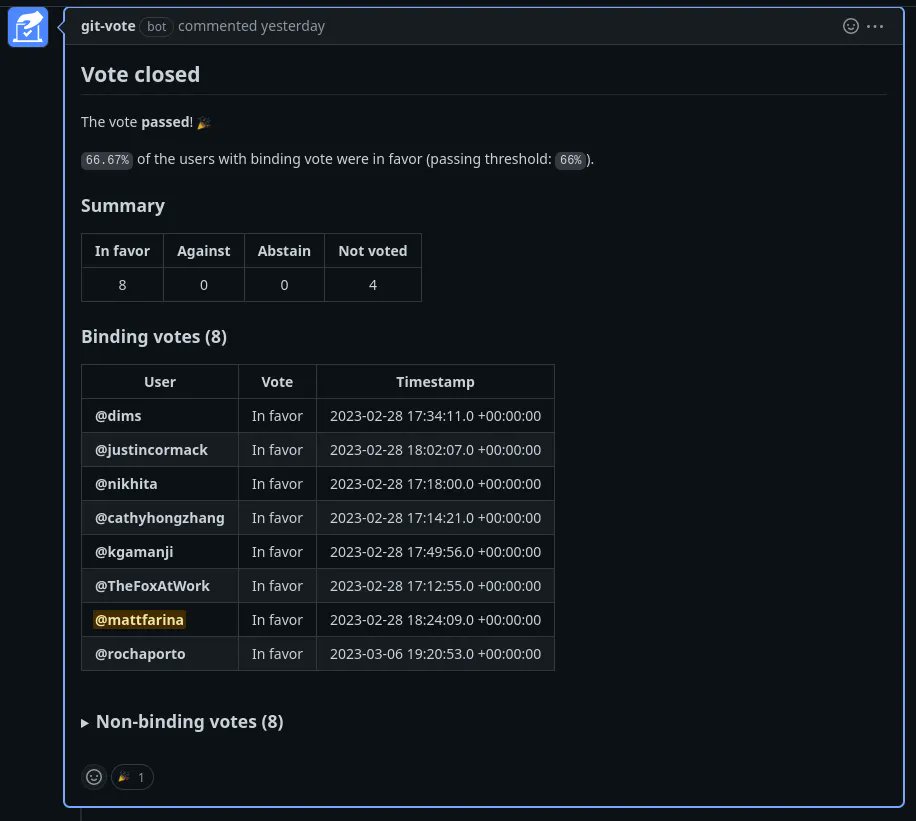
Task: Click the In favor count 8 cell
Action: pyautogui.click(x=122, y=285)
